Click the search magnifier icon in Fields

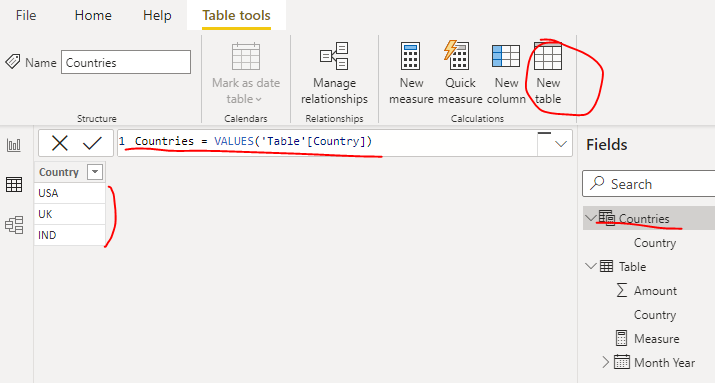(597, 183)
